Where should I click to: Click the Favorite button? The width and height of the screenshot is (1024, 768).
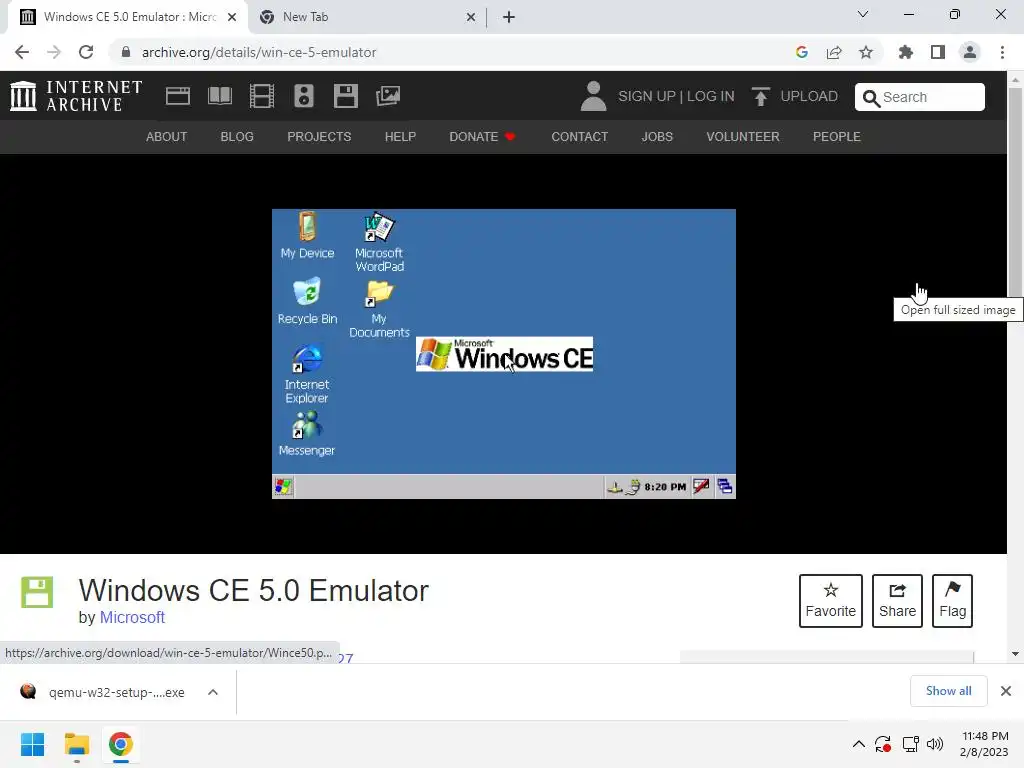[831, 601]
